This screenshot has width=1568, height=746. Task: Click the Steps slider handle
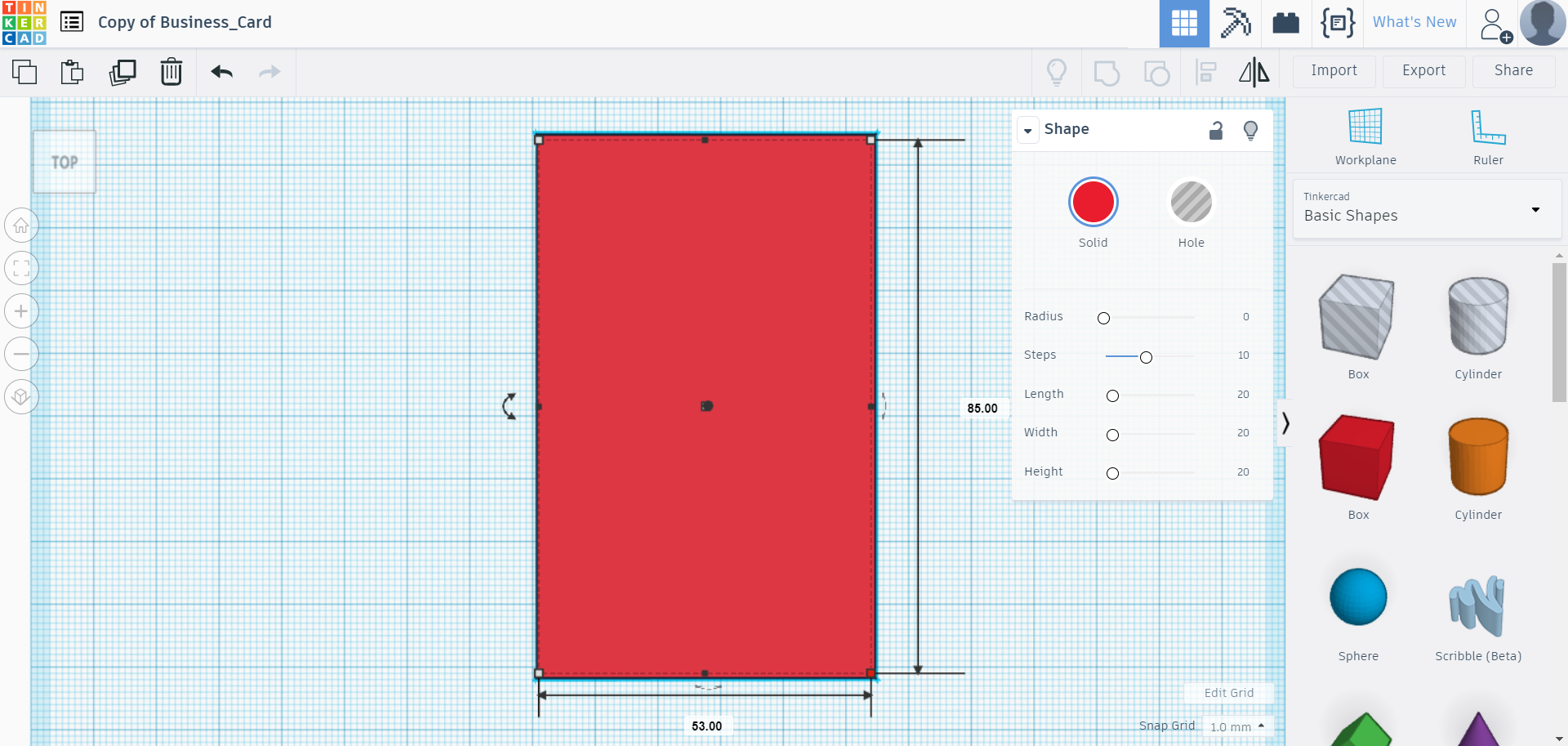(x=1146, y=357)
